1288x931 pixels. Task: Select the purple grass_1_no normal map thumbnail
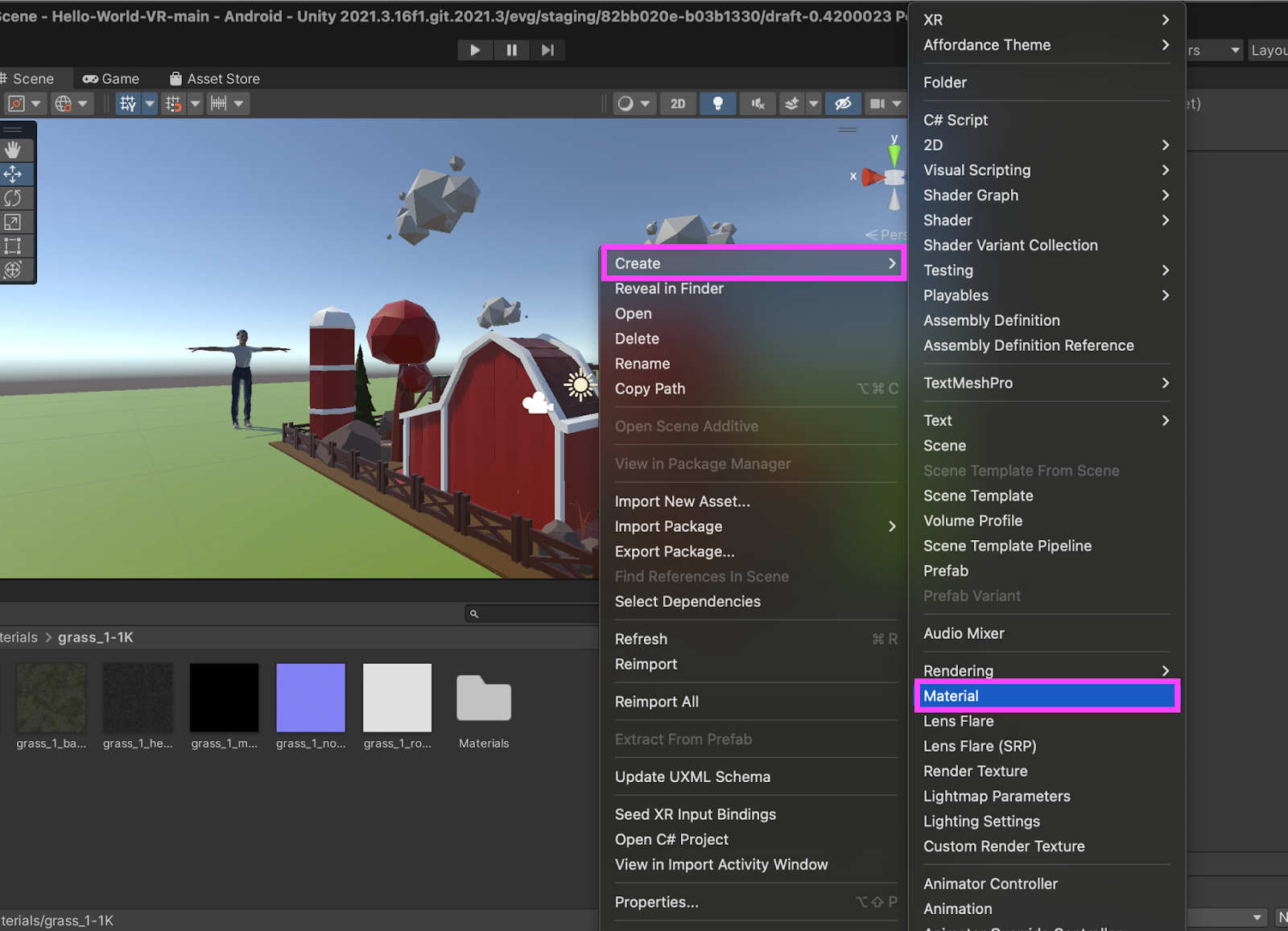click(311, 698)
